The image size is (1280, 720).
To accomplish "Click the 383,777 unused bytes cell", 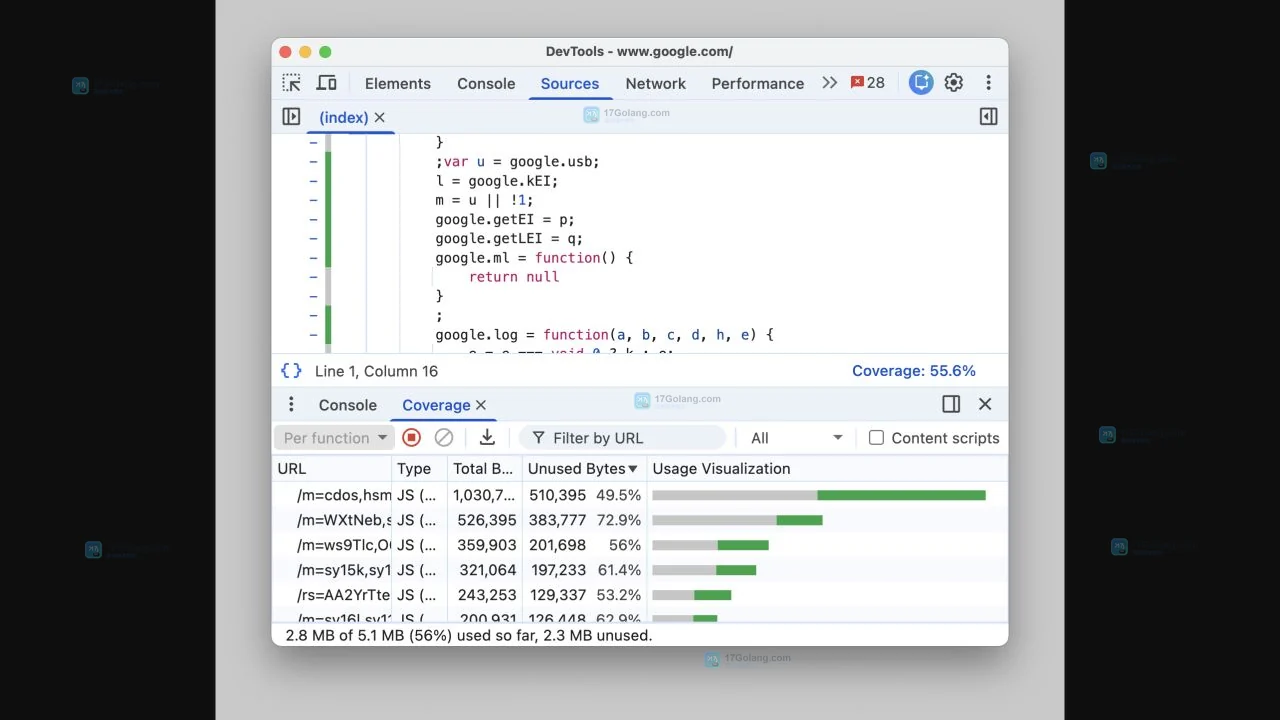I will 557,520.
